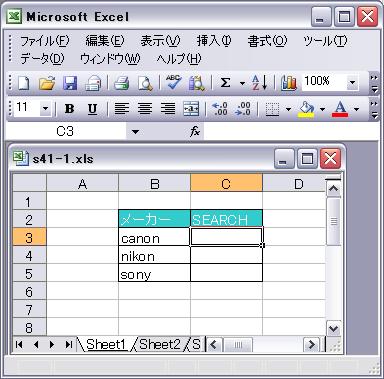
Task: Toggle bold formatting
Action: point(69,109)
